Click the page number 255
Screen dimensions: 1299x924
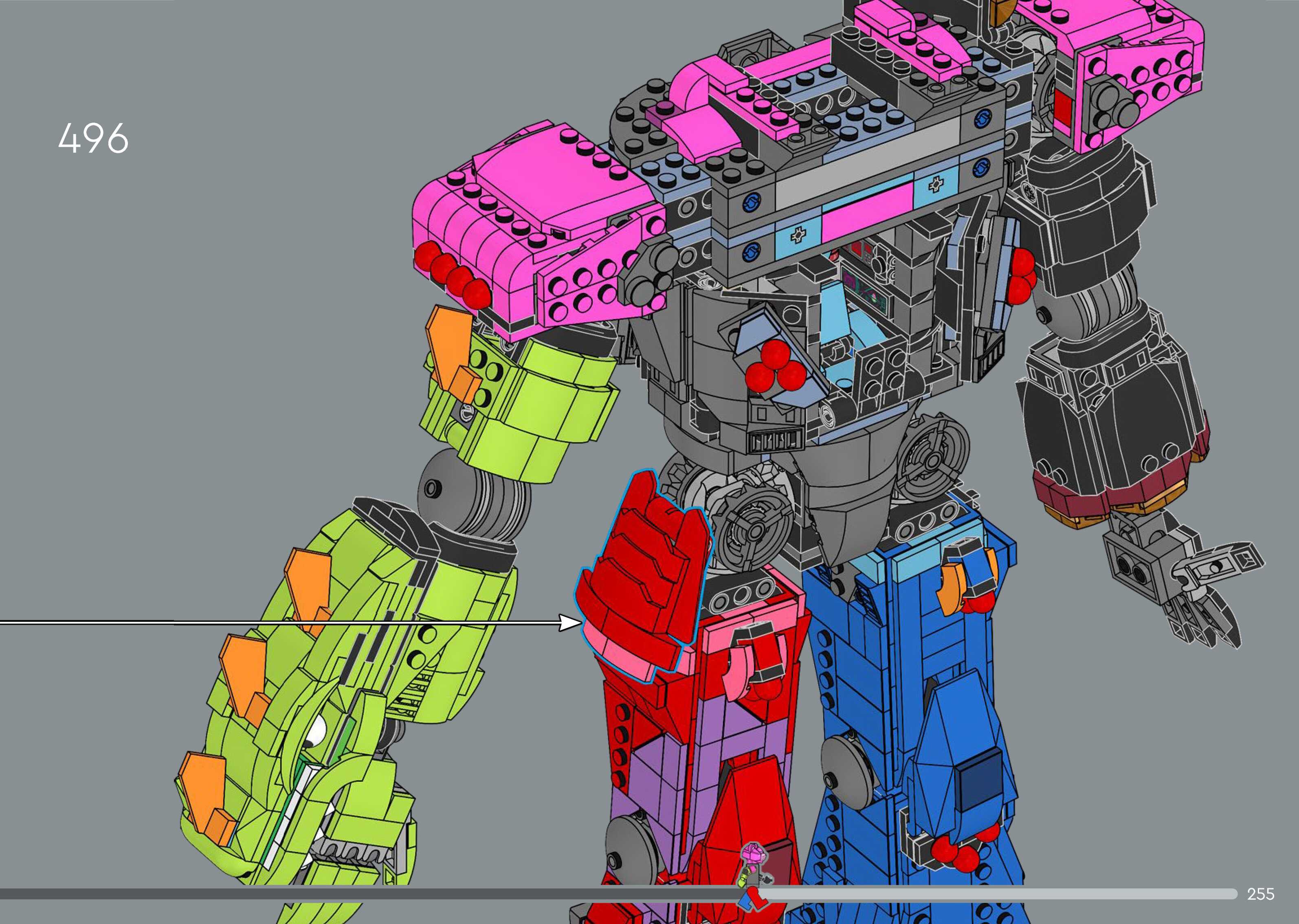coord(1260,894)
